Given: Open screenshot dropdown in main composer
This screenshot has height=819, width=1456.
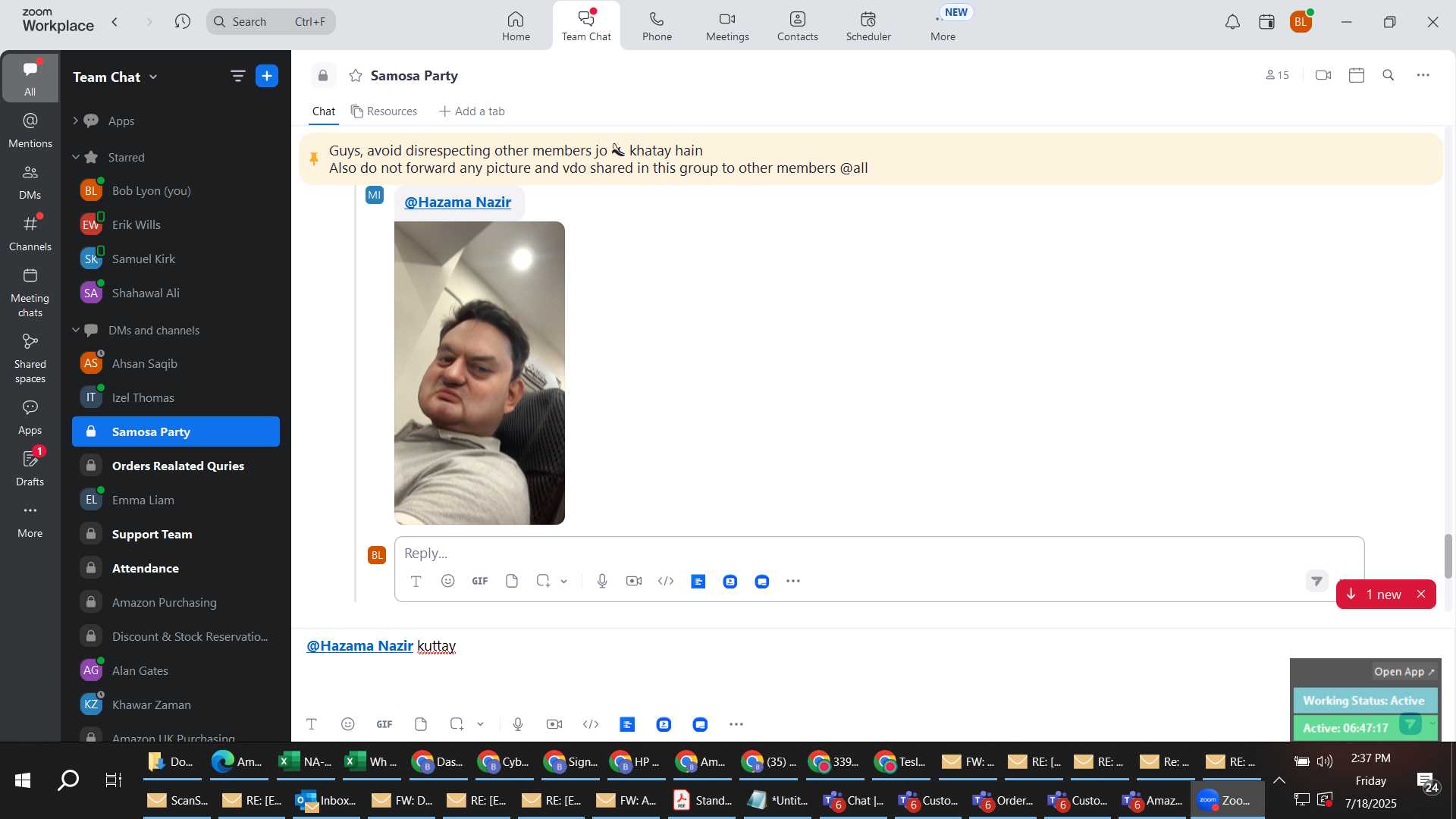Looking at the screenshot, I should (x=481, y=724).
